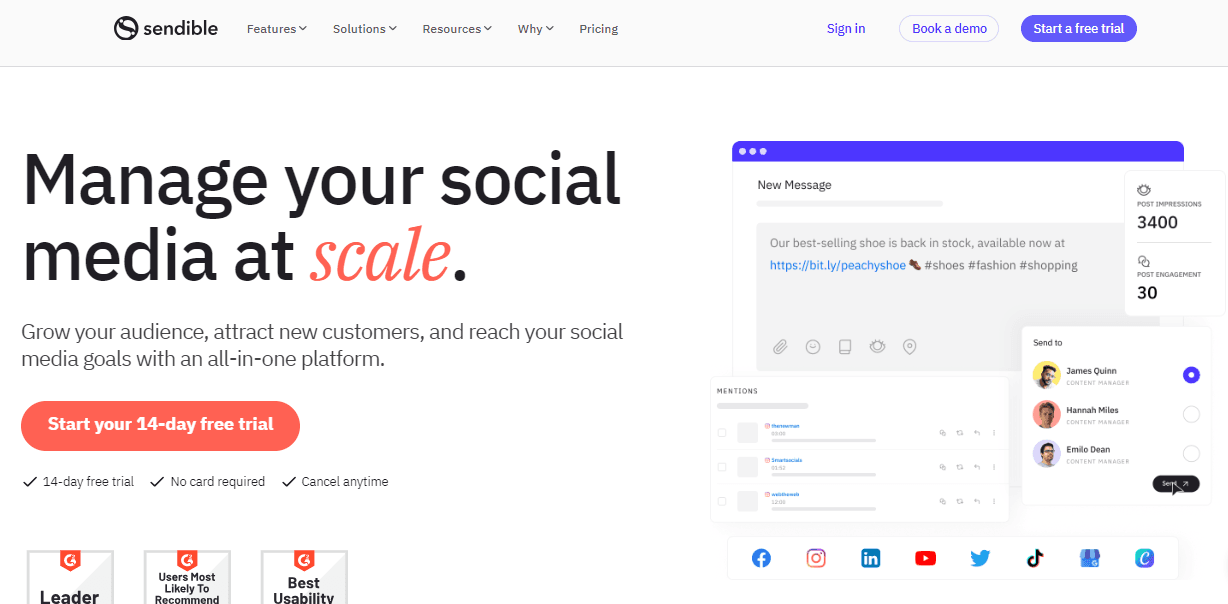Click the Sign in link
The height and width of the screenshot is (604, 1228).
tap(845, 28)
